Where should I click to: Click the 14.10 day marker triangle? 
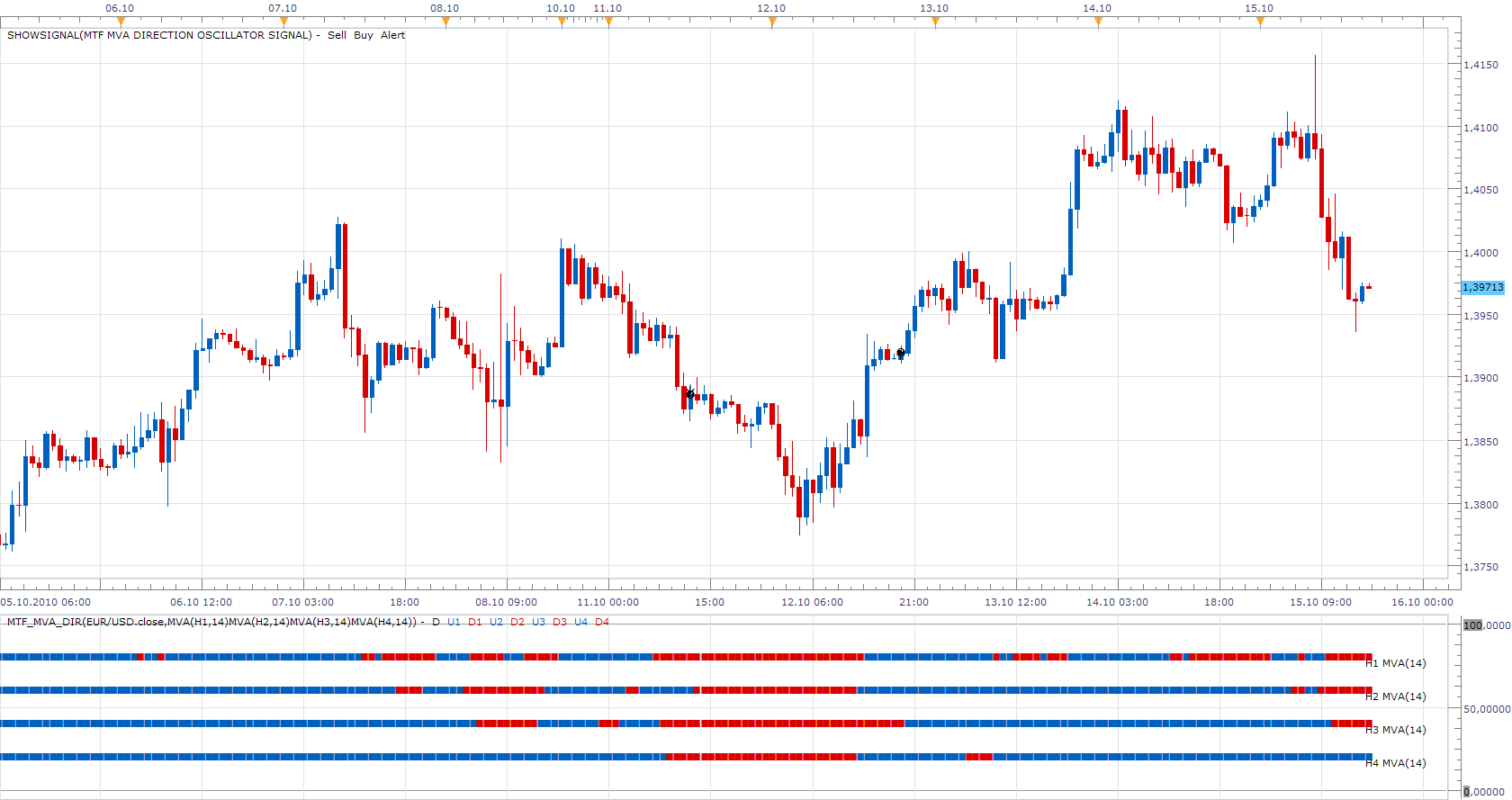tap(1098, 22)
